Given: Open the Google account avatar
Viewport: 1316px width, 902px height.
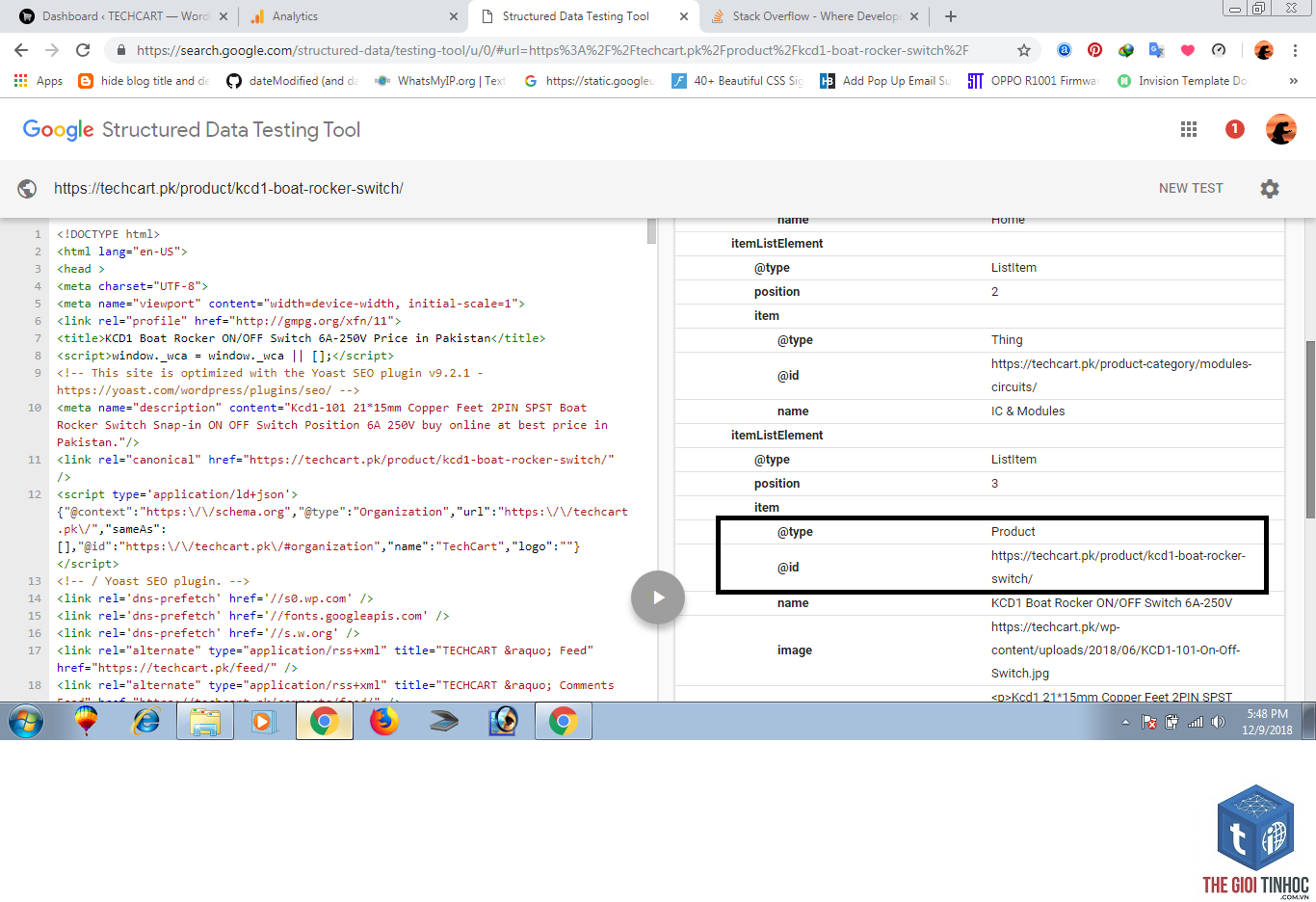Looking at the screenshot, I should pos(1281,129).
